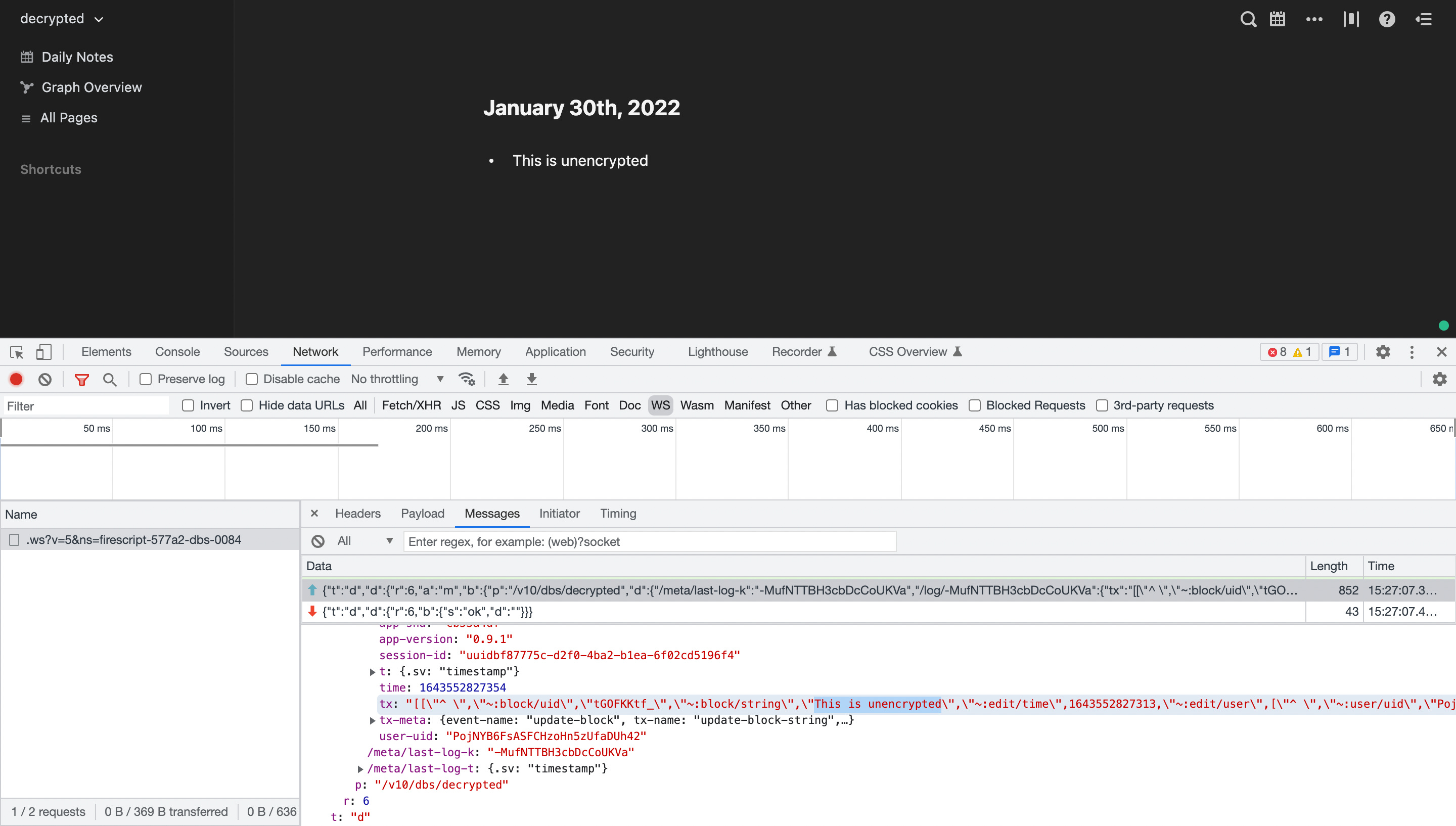
Task: Click the help question mark icon
Action: click(x=1387, y=19)
